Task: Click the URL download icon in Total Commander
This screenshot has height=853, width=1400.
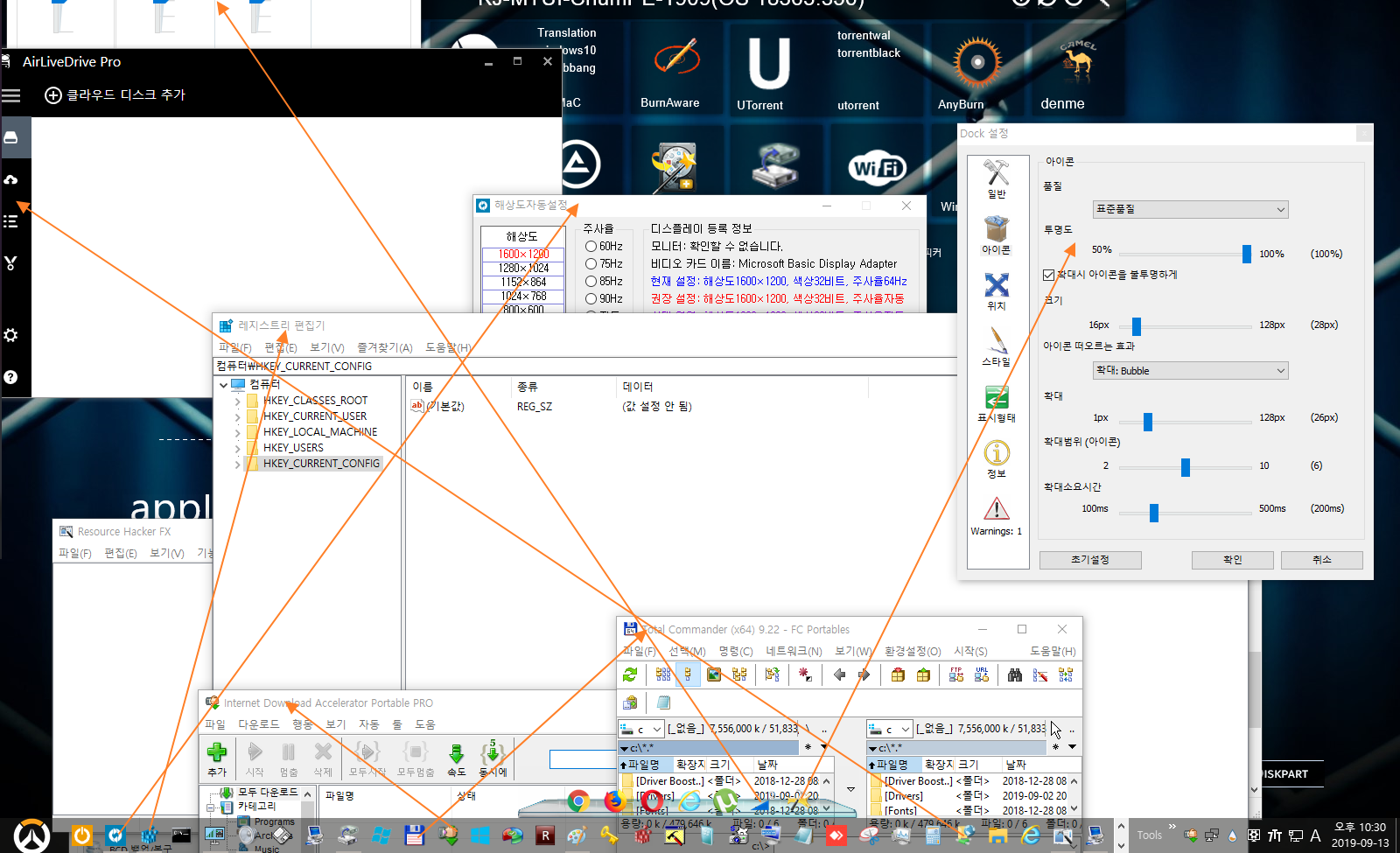Action: click(x=982, y=675)
